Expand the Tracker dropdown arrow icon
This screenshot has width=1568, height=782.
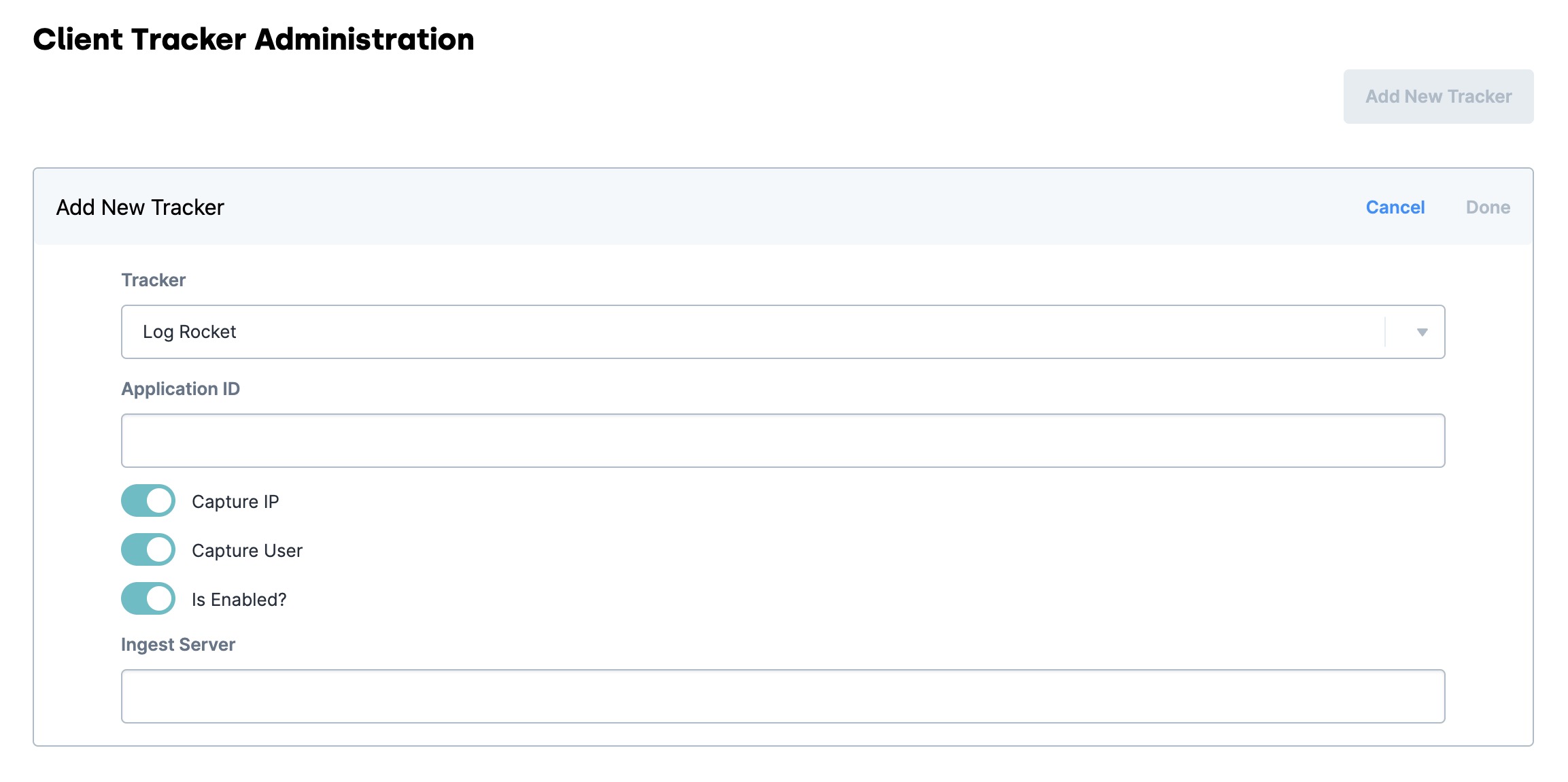click(1422, 333)
